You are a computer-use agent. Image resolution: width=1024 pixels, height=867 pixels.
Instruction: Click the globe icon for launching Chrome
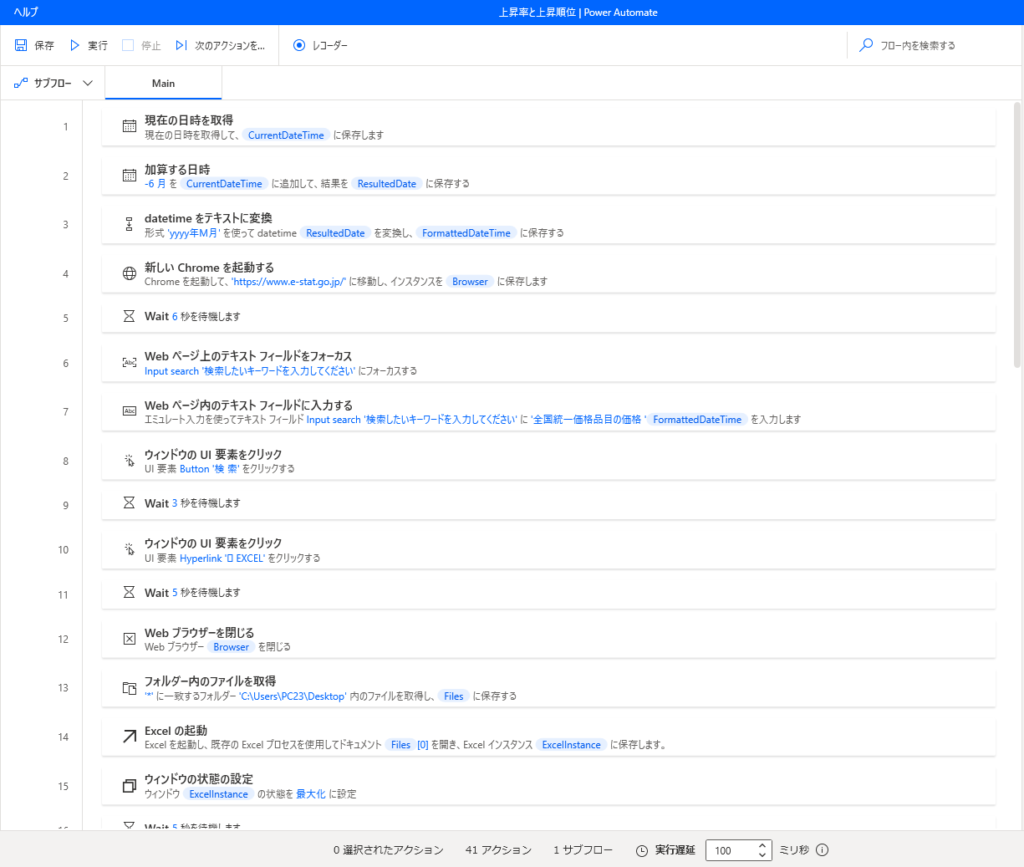[x=129, y=274]
